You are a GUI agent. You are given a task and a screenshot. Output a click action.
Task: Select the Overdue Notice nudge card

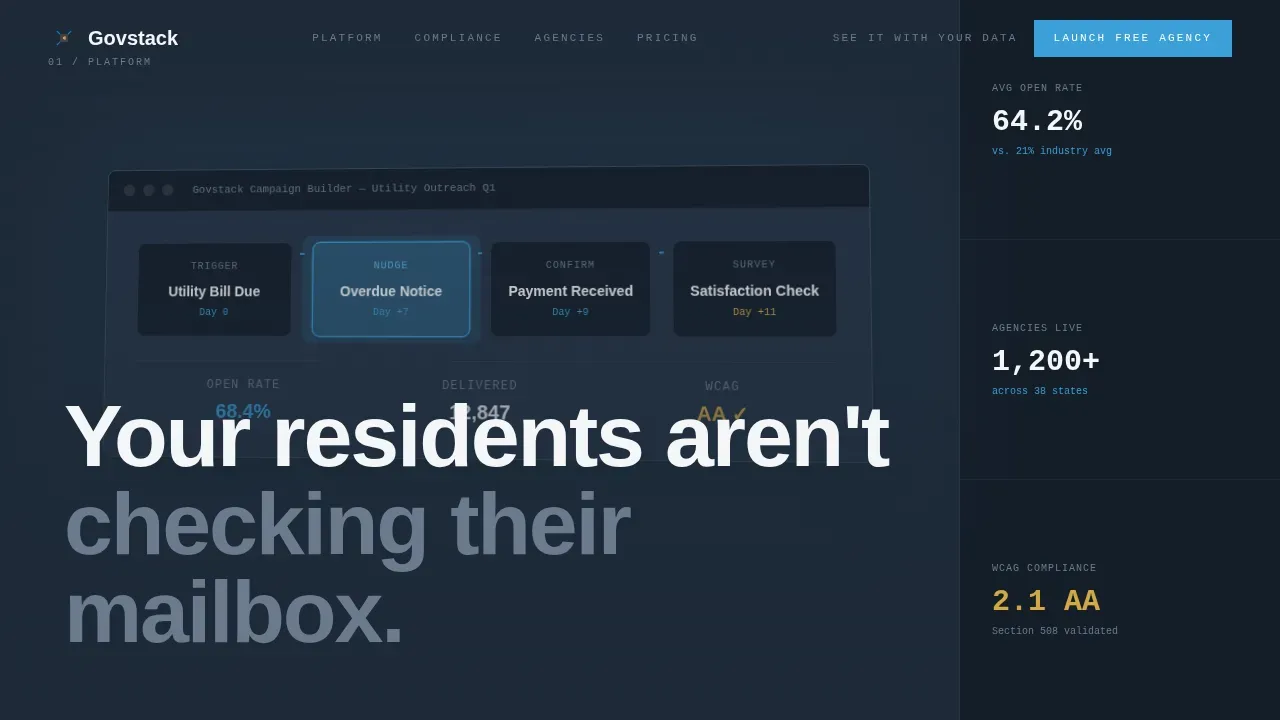click(x=391, y=289)
